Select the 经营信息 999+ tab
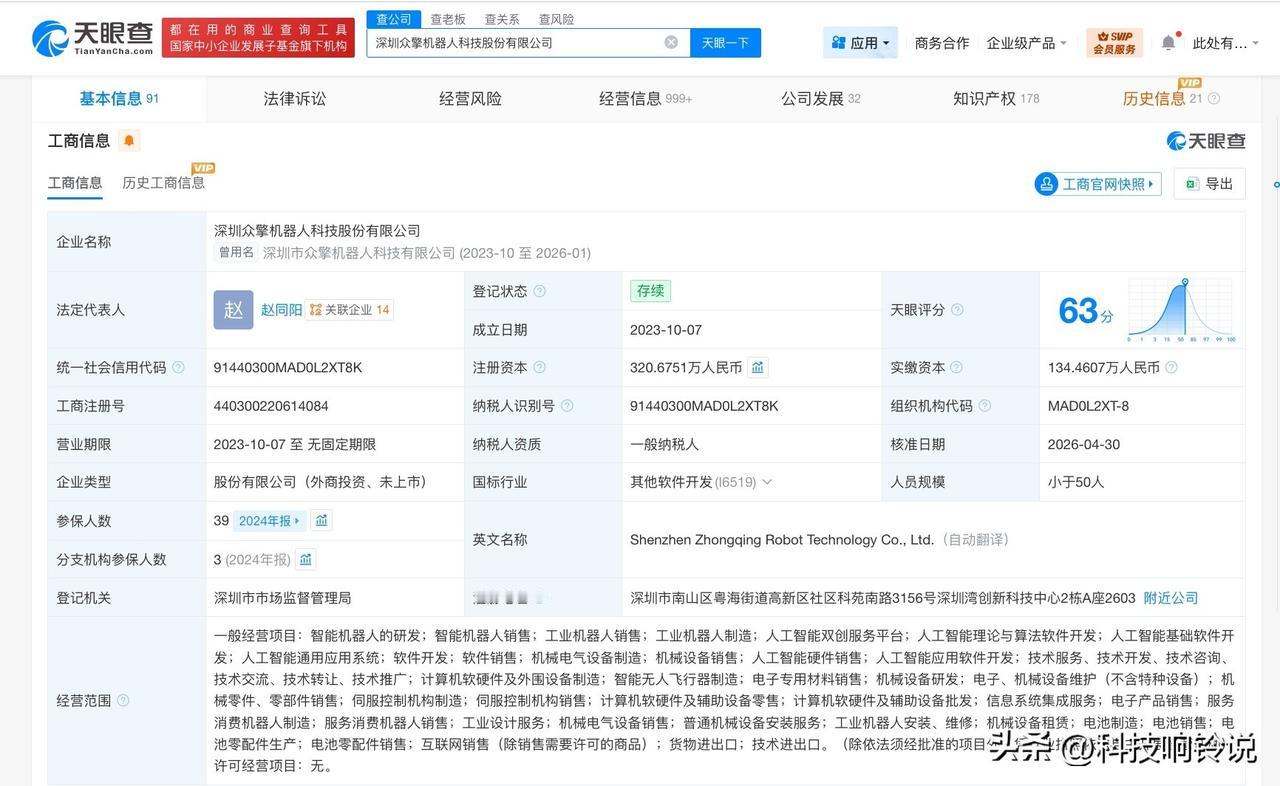The image size is (1280, 786). coord(645,98)
